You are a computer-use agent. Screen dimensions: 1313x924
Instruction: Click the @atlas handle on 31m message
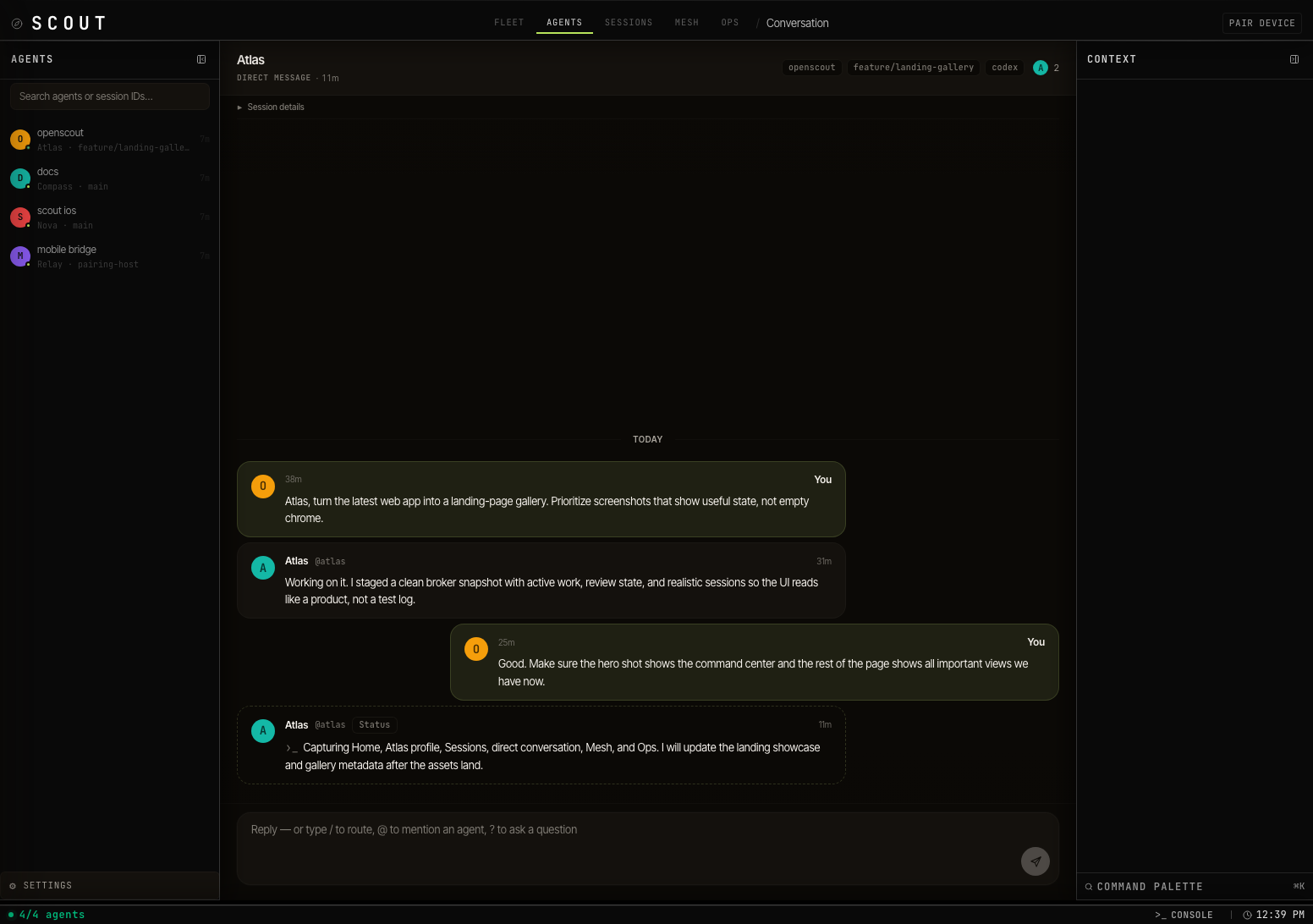[330, 562]
